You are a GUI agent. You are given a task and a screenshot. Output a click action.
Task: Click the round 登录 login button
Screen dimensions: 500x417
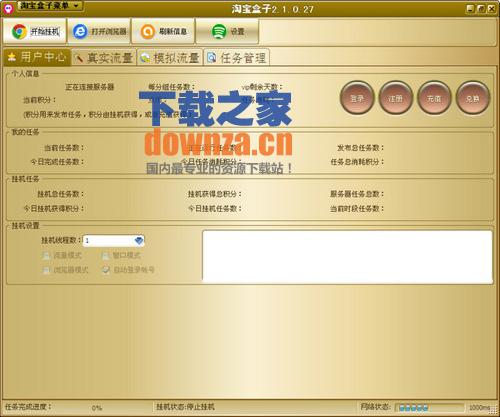(357, 98)
